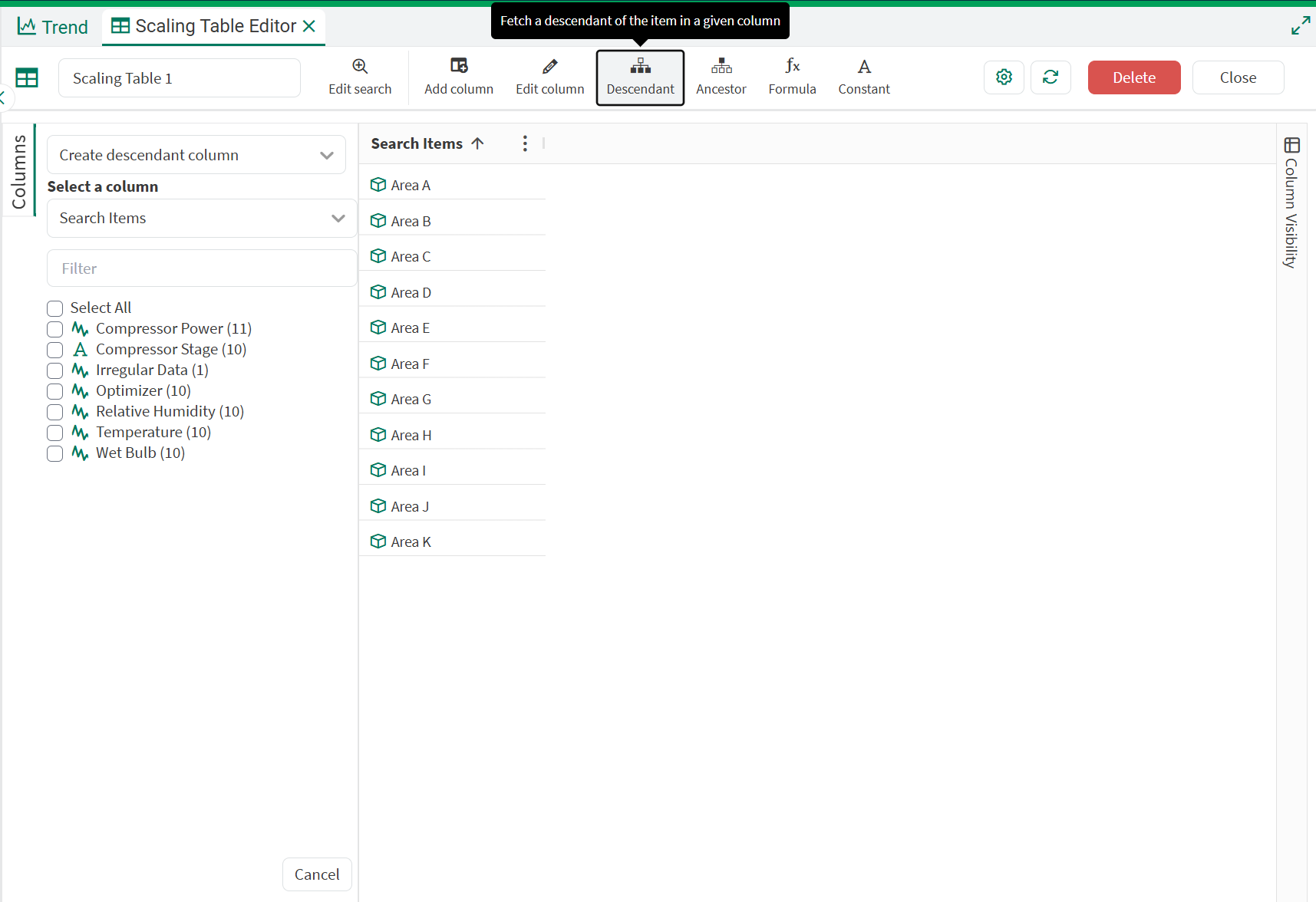Image resolution: width=1316 pixels, height=902 pixels.
Task: Tick the Wet Bulb checkbox
Action: point(55,453)
